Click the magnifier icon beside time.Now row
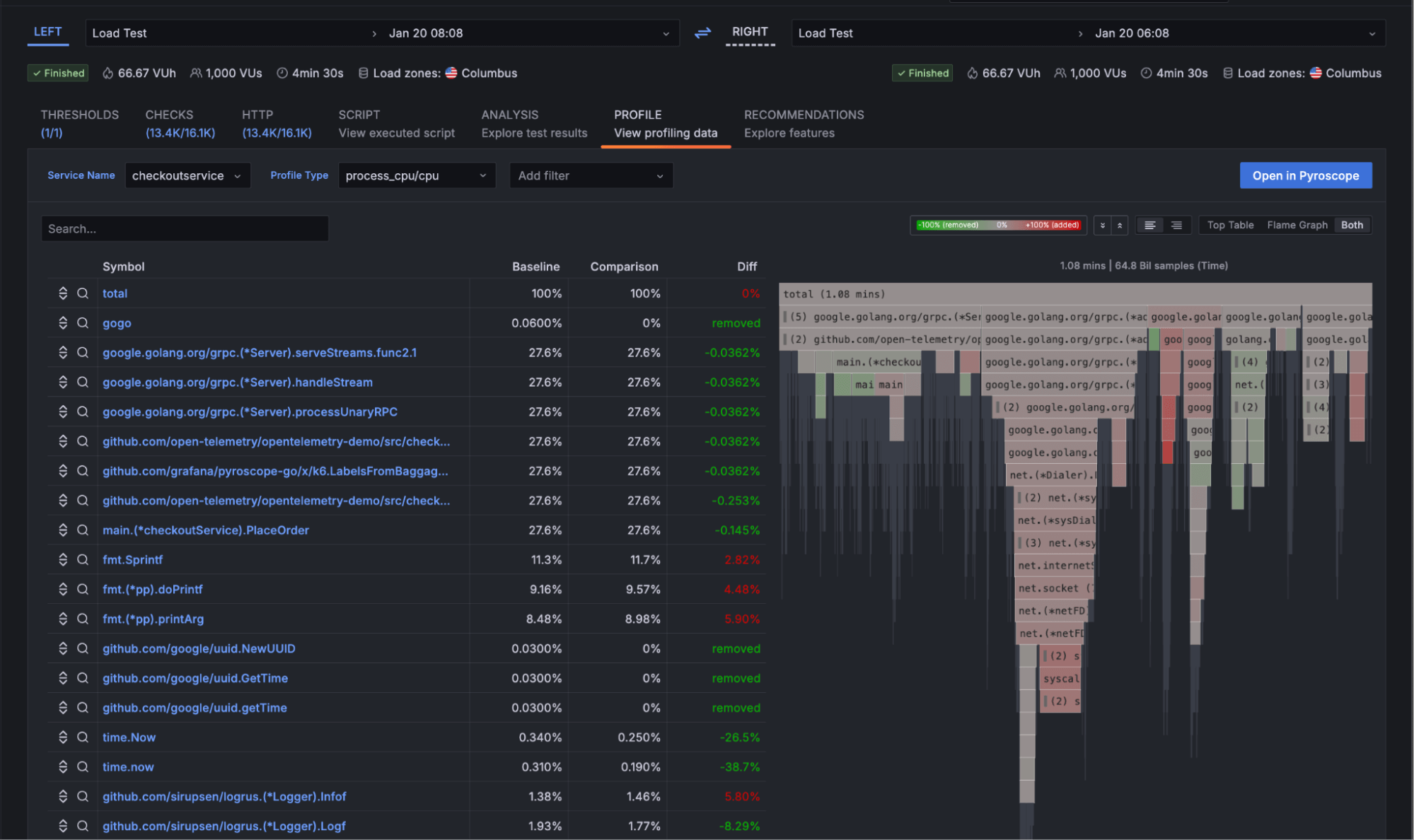This screenshot has height=840, width=1414. [x=83, y=737]
